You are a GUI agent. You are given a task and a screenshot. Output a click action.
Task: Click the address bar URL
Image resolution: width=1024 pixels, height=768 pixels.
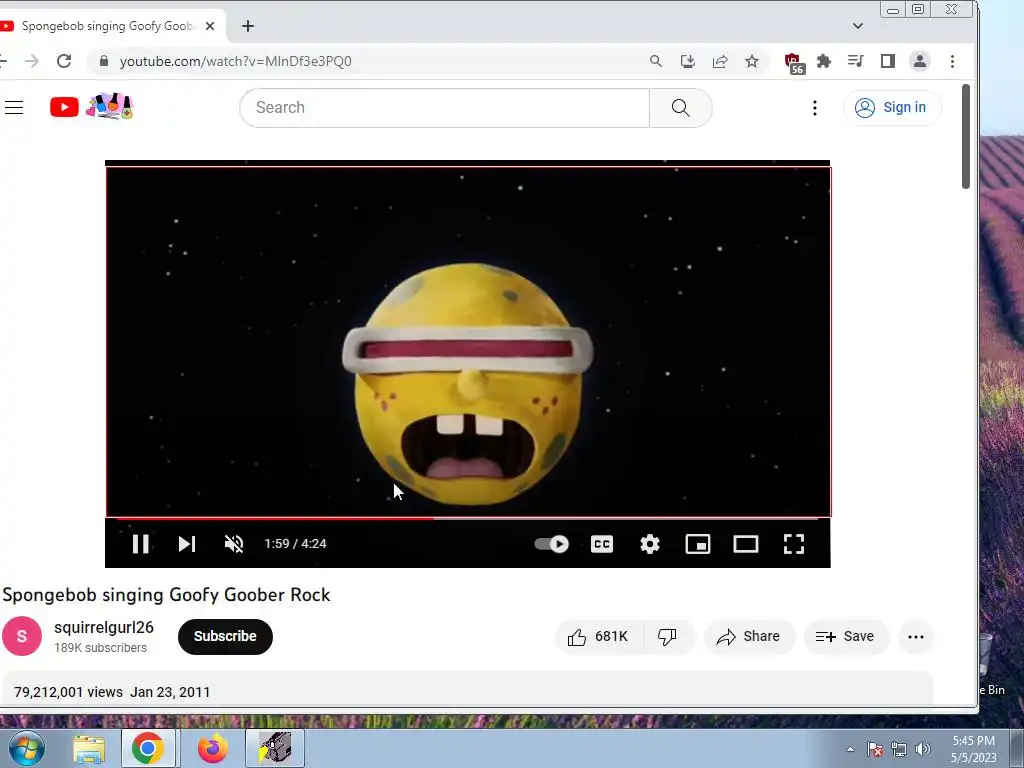236,61
